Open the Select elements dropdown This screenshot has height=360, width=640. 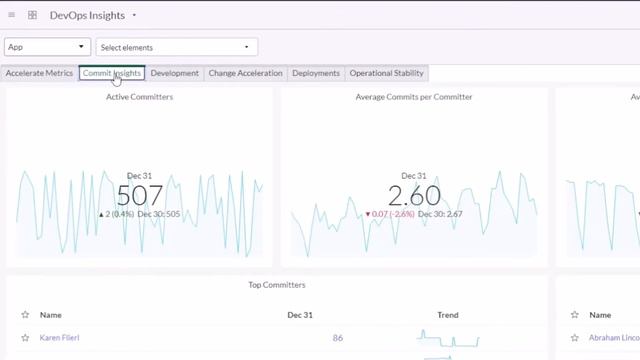click(x=177, y=47)
